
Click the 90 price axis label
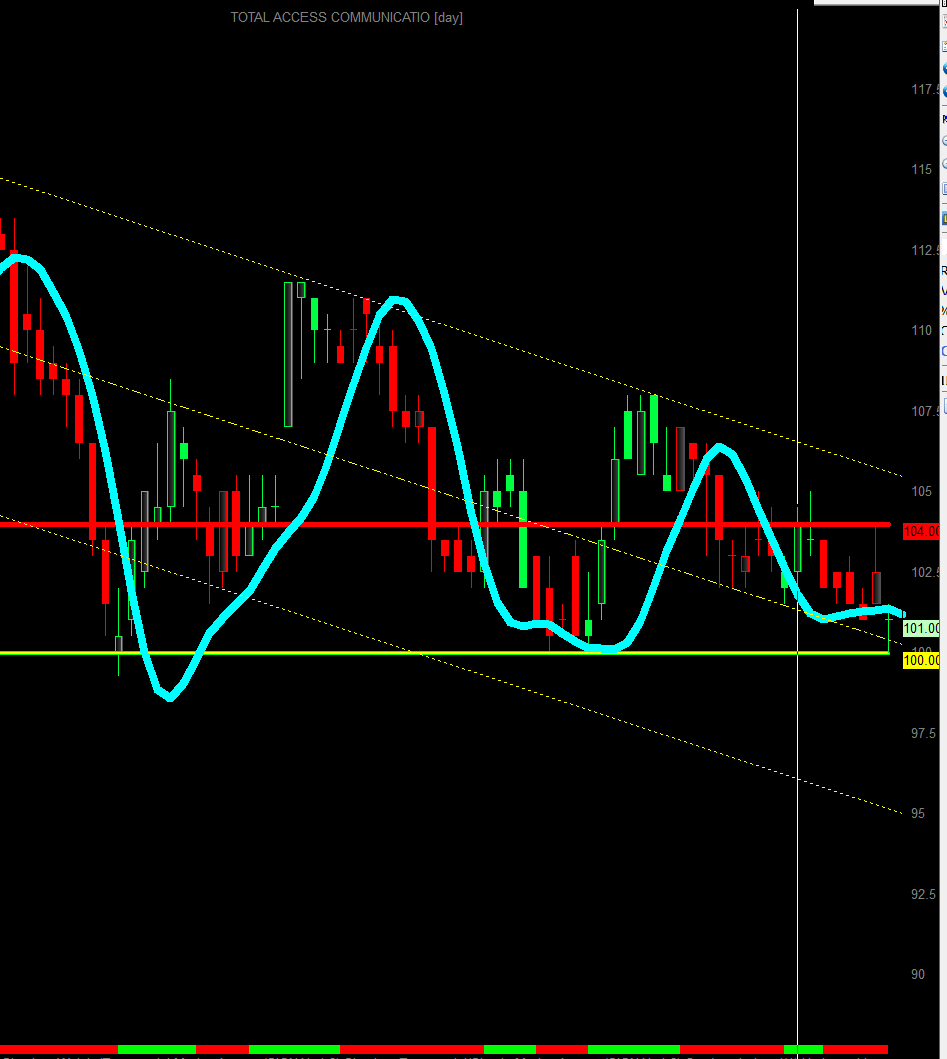(918, 975)
